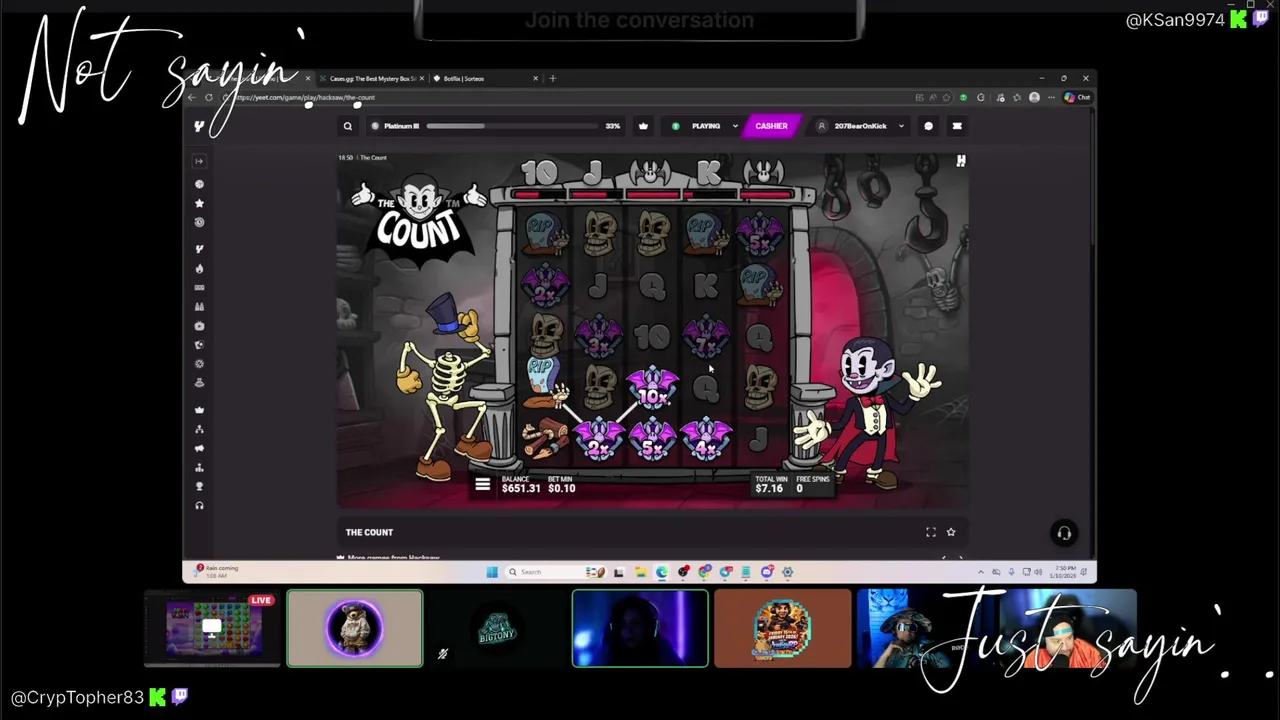The width and height of the screenshot is (1280, 720).
Task: Open a new browser tab
Action: (553, 78)
